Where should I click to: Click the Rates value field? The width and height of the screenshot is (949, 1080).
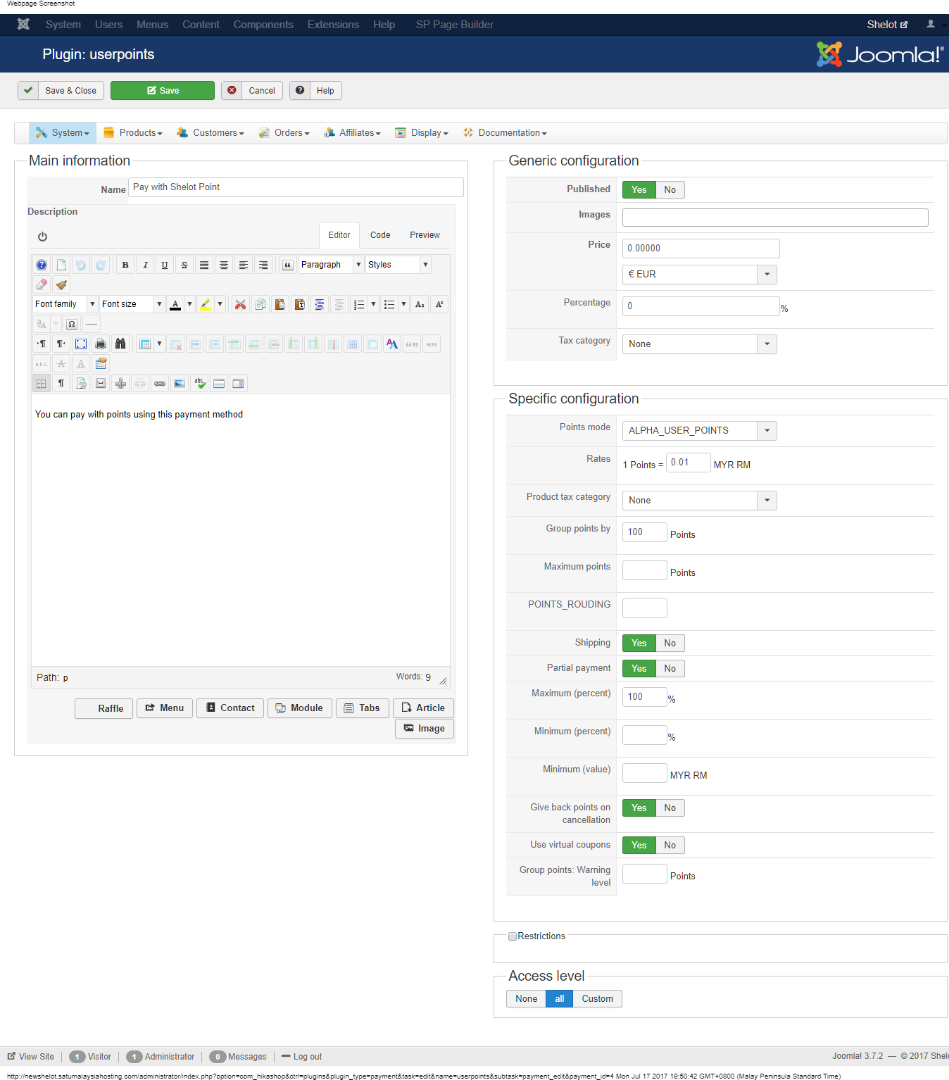(688, 463)
